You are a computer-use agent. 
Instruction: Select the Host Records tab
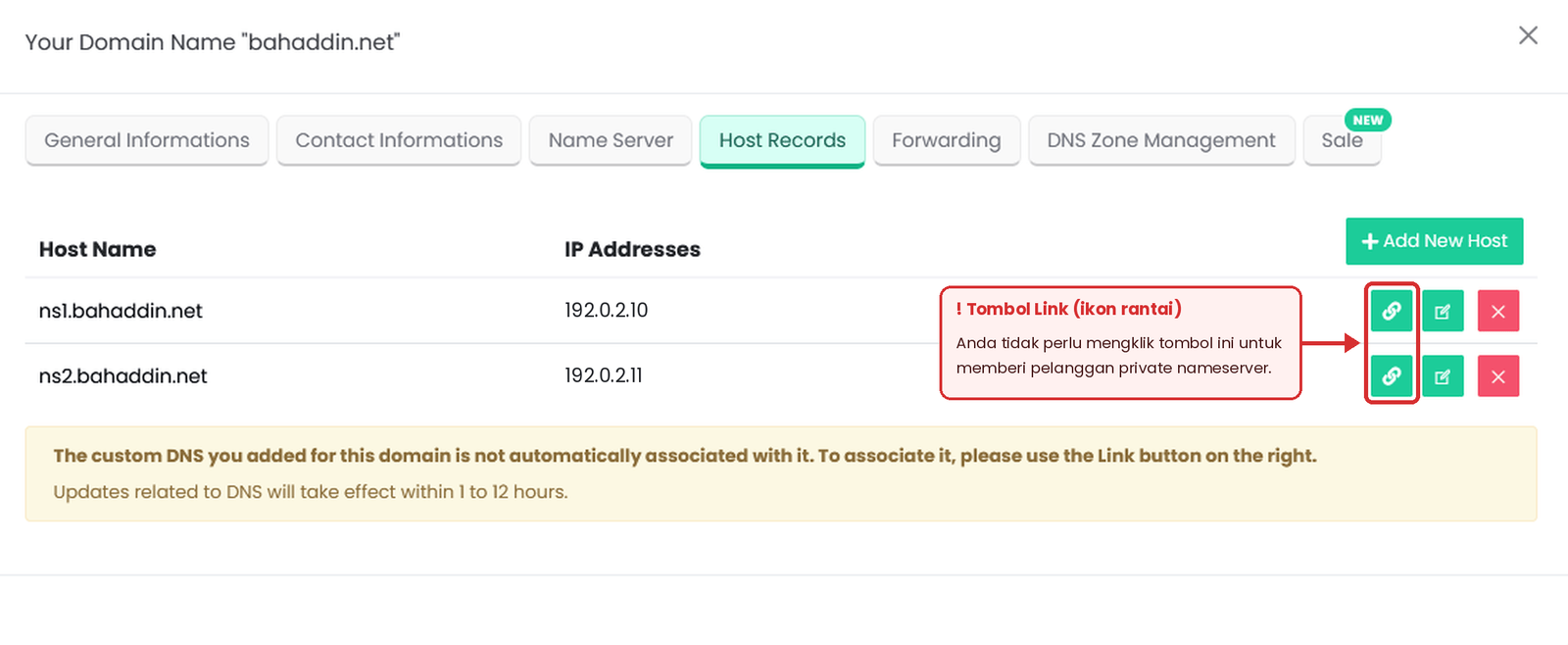pos(782,141)
